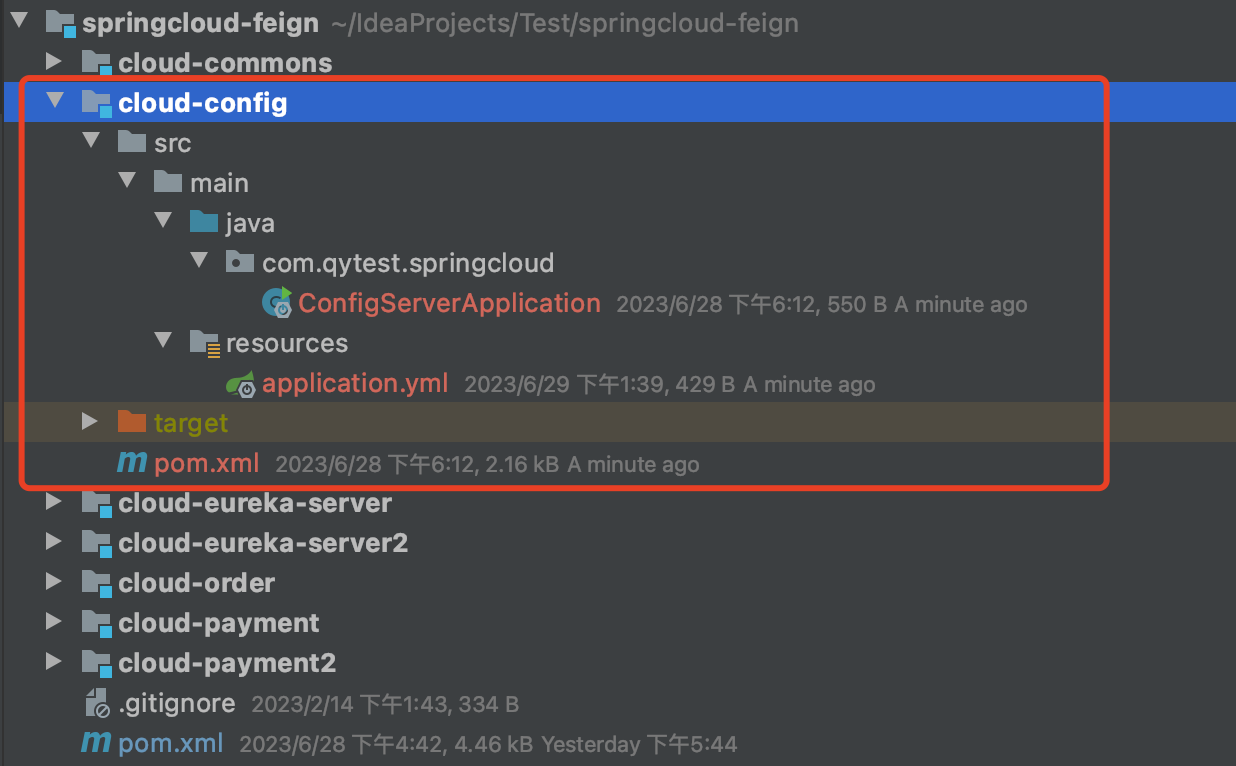Click the .gitignore file icon
Image resolution: width=1236 pixels, height=766 pixels.
[98, 703]
